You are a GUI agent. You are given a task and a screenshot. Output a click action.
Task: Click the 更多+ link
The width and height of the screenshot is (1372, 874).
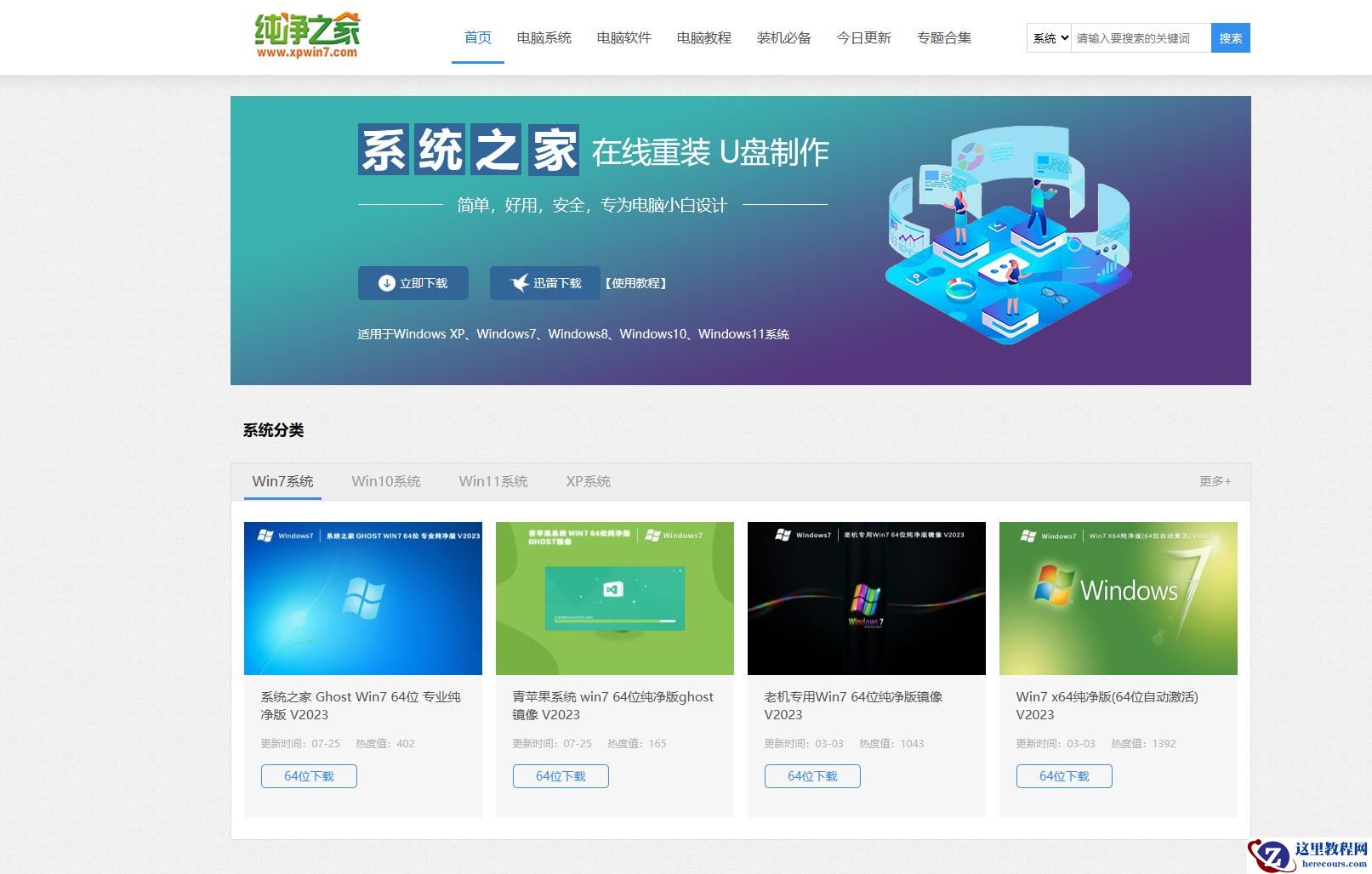point(1214,481)
